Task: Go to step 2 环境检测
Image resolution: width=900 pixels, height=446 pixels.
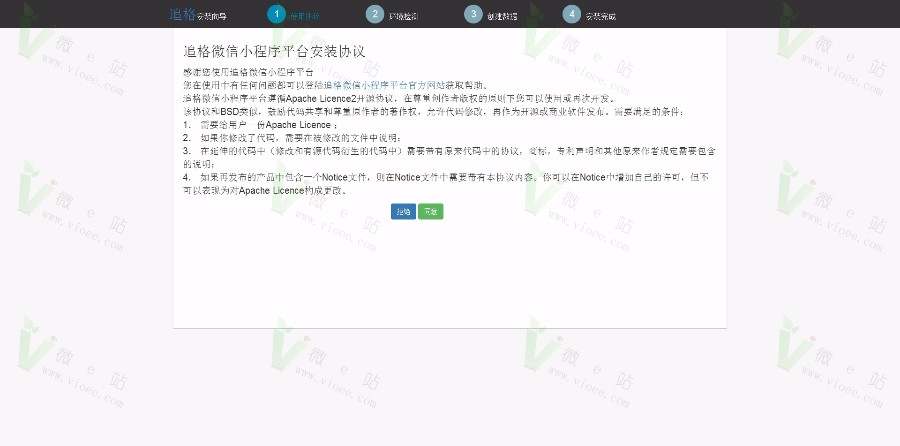Action: [392, 15]
